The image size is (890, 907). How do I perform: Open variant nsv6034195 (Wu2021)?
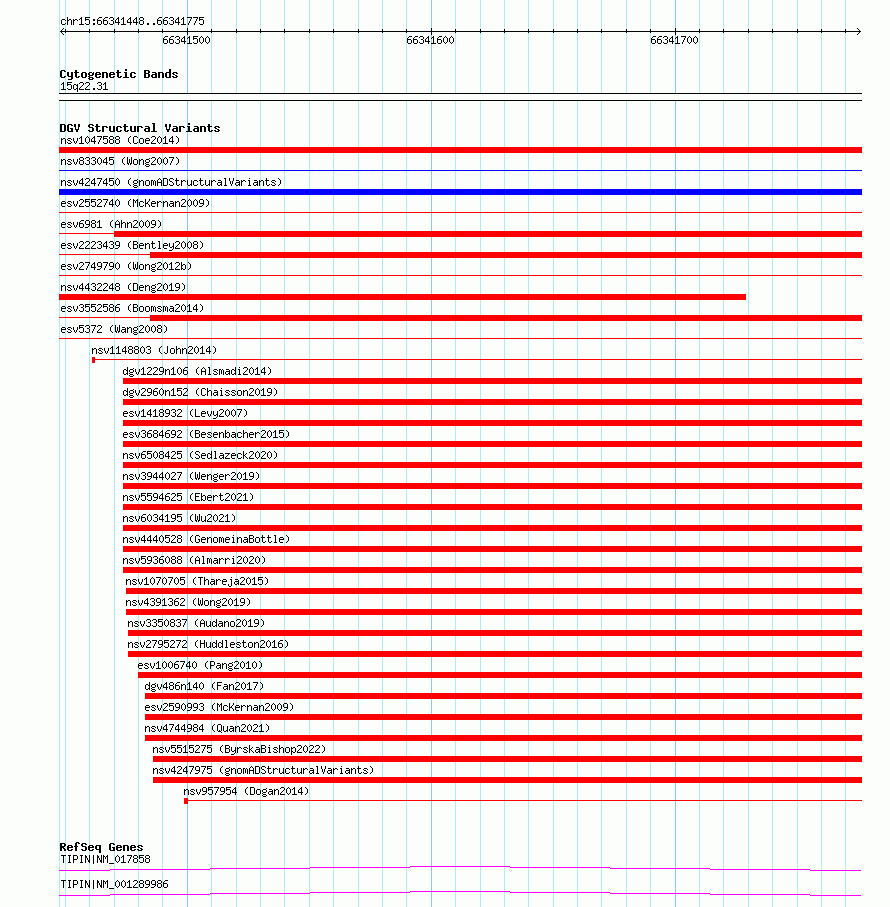pos(179,518)
